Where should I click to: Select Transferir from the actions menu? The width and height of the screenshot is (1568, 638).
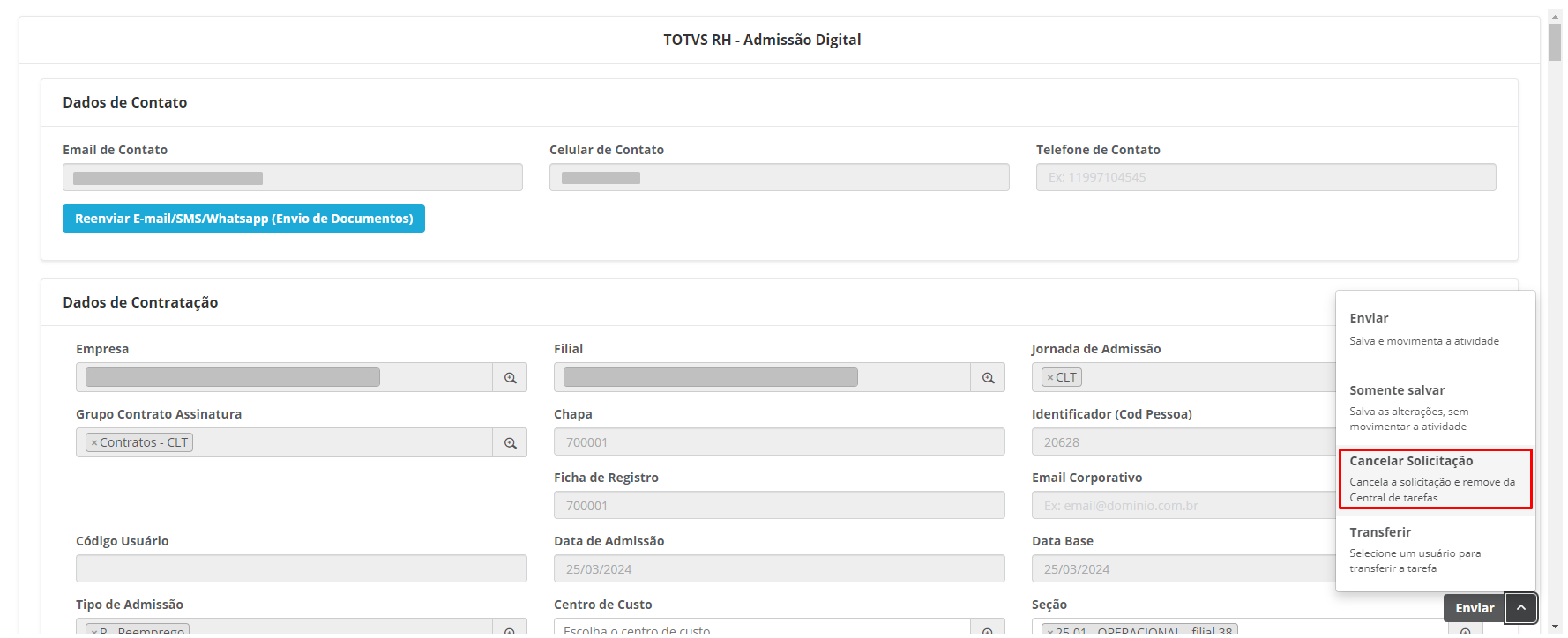click(1436, 550)
